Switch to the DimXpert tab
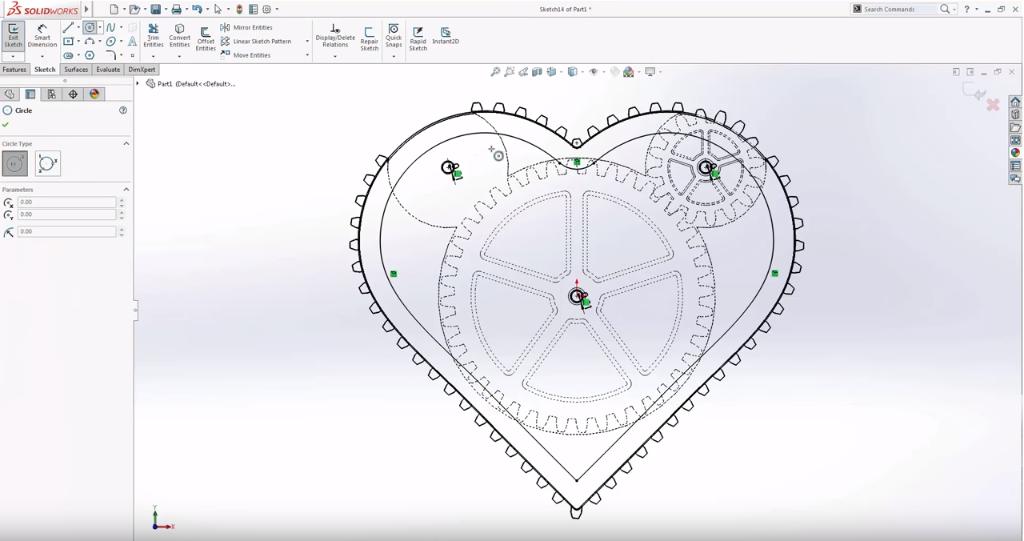 coord(142,69)
